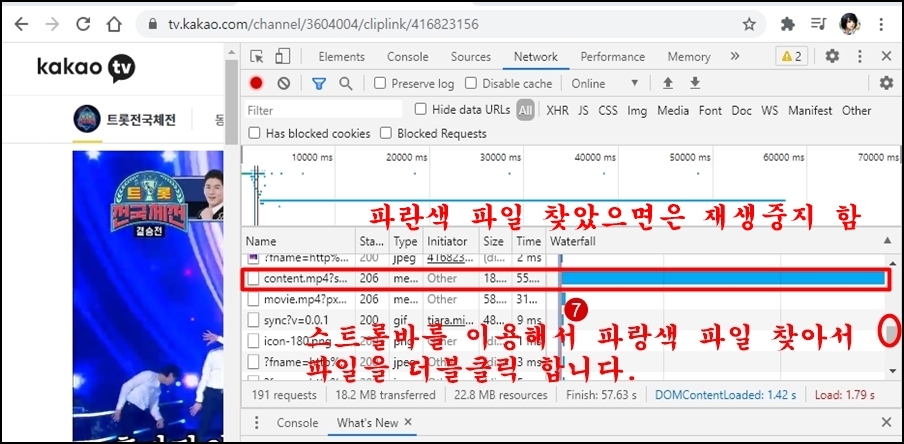The width and height of the screenshot is (904, 444).
Task: Filter requests by Doc
Action: 741,110
